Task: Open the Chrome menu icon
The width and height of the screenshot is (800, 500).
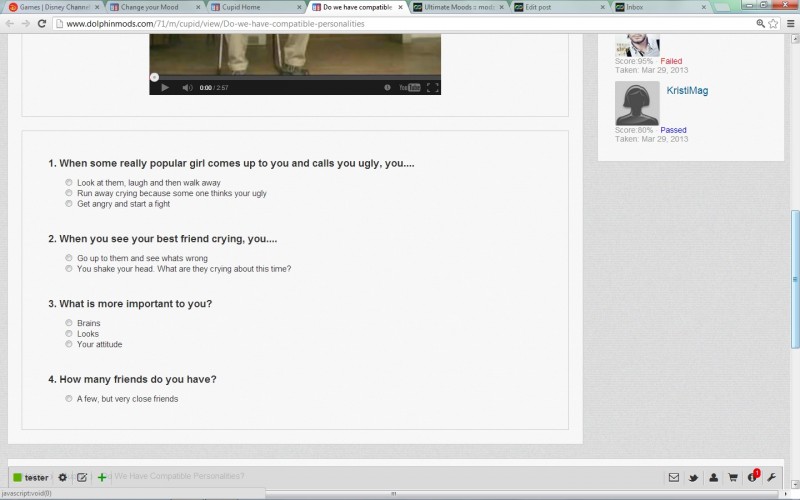Action: point(790,23)
